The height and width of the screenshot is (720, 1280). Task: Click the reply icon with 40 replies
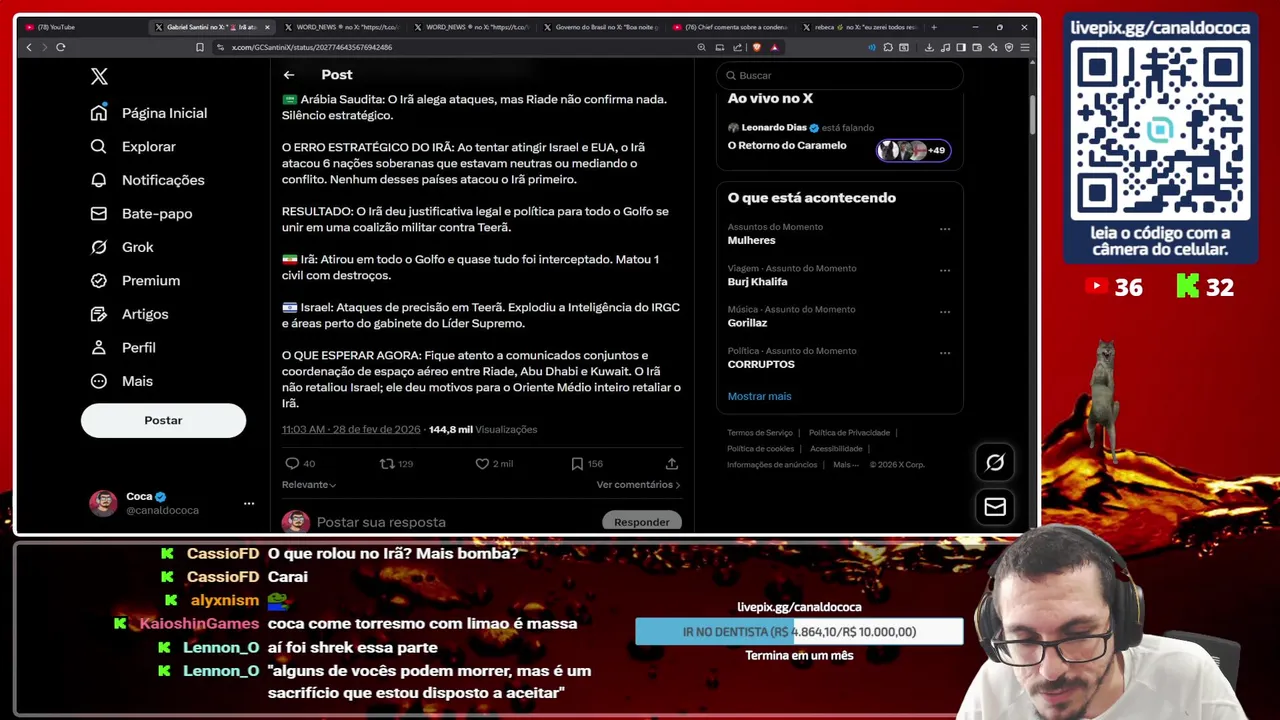point(292,463)
